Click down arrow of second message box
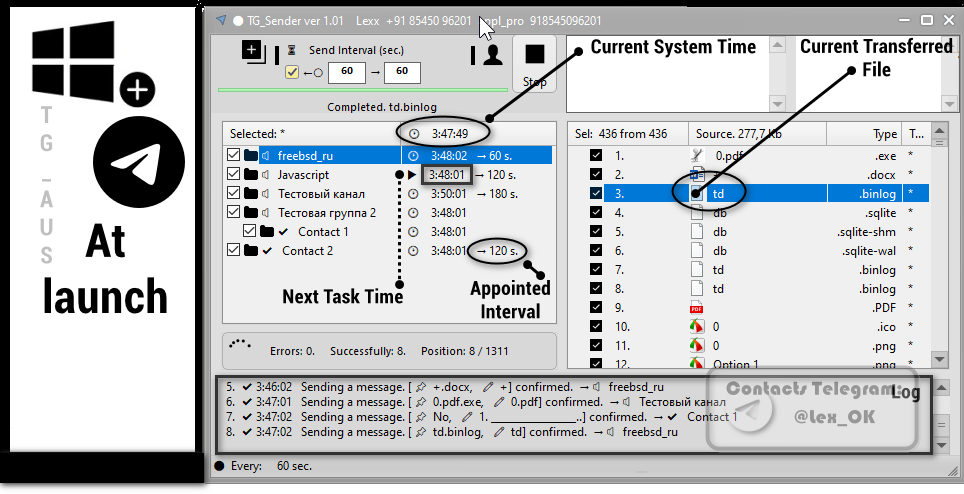964x494 pixels. 950,104
